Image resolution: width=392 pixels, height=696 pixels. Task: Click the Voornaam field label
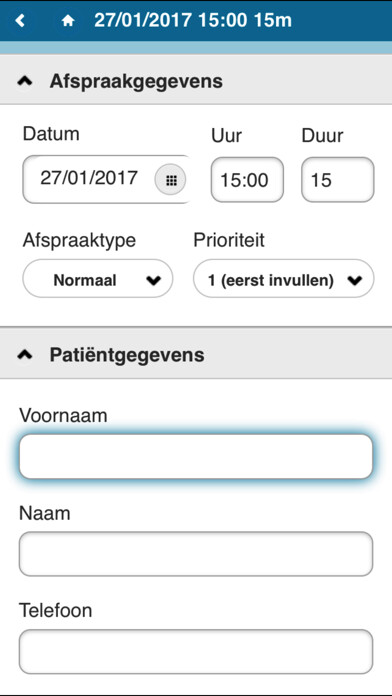pos(63,416)
